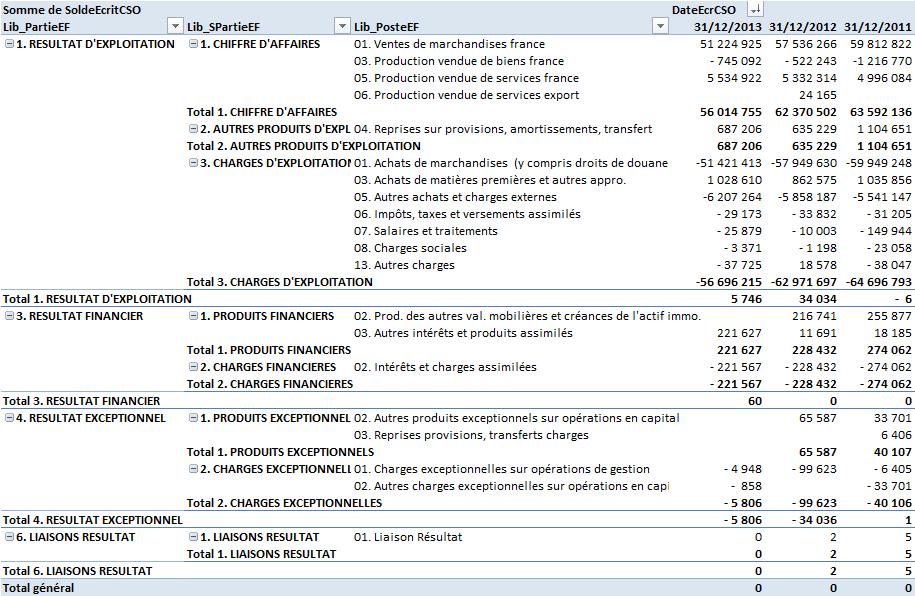
Task: Select the value 51 224 925
Action: tap(731, 44)
